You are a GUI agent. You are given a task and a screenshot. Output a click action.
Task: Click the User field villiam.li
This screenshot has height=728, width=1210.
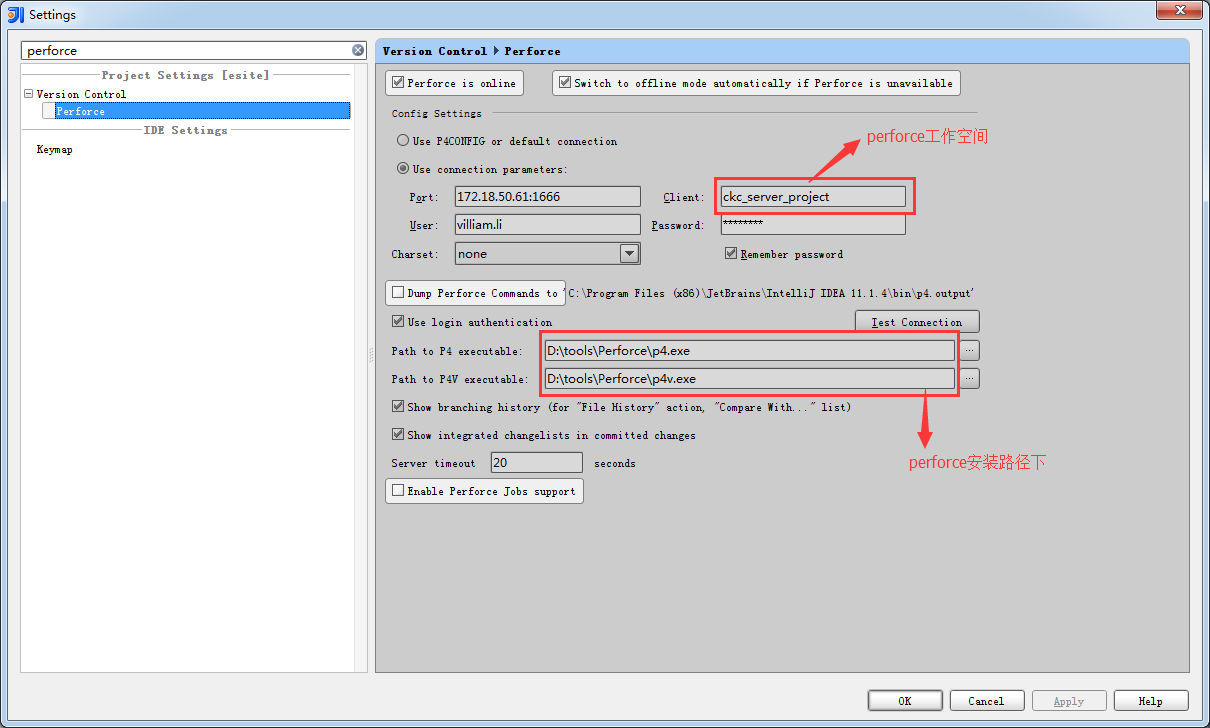pos(547,225)
